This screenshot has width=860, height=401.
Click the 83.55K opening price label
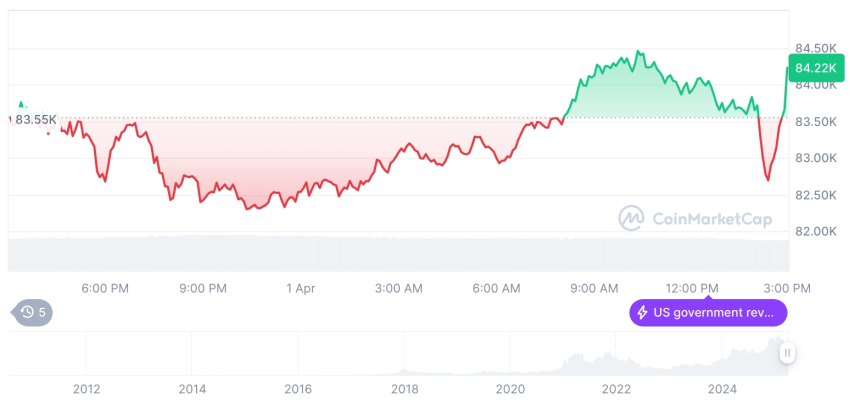click(36, 120)
